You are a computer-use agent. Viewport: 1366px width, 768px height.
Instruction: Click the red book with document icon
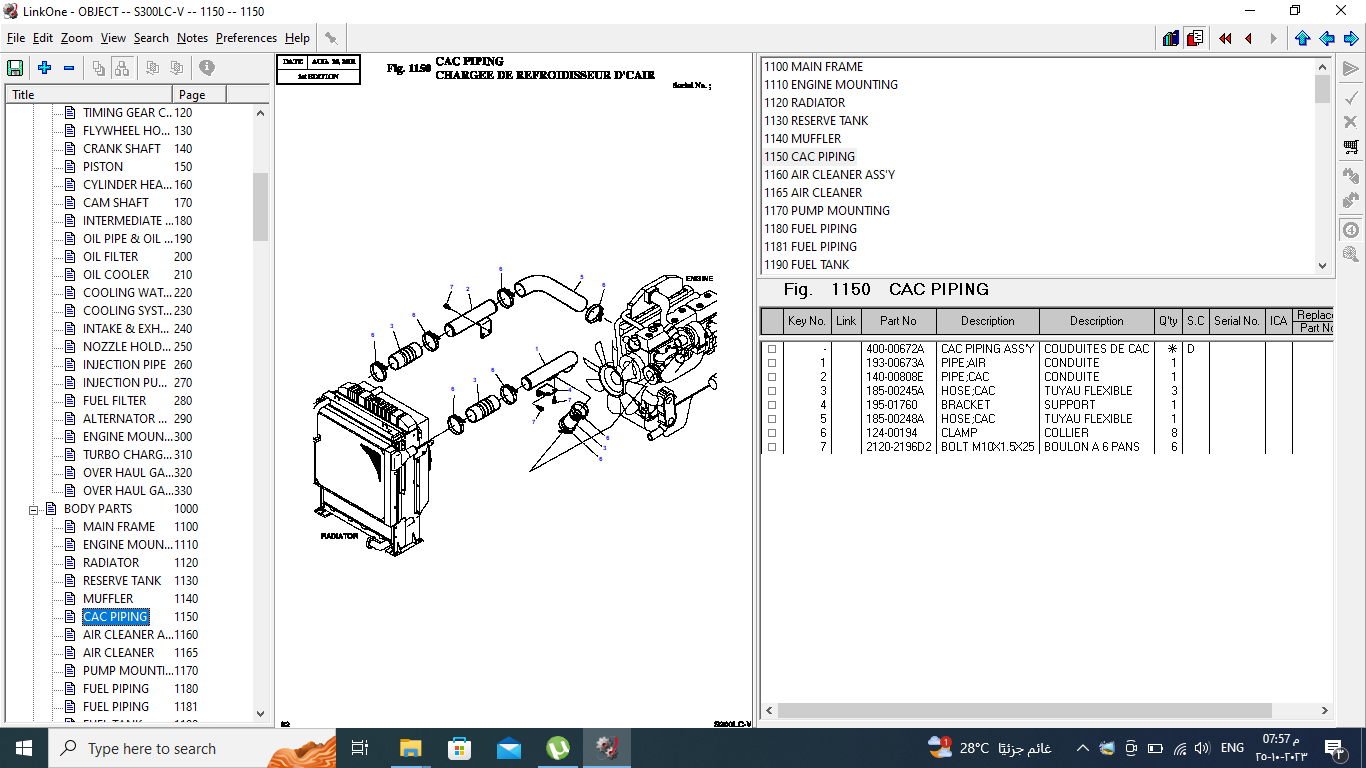click(x=1195, y=38)
